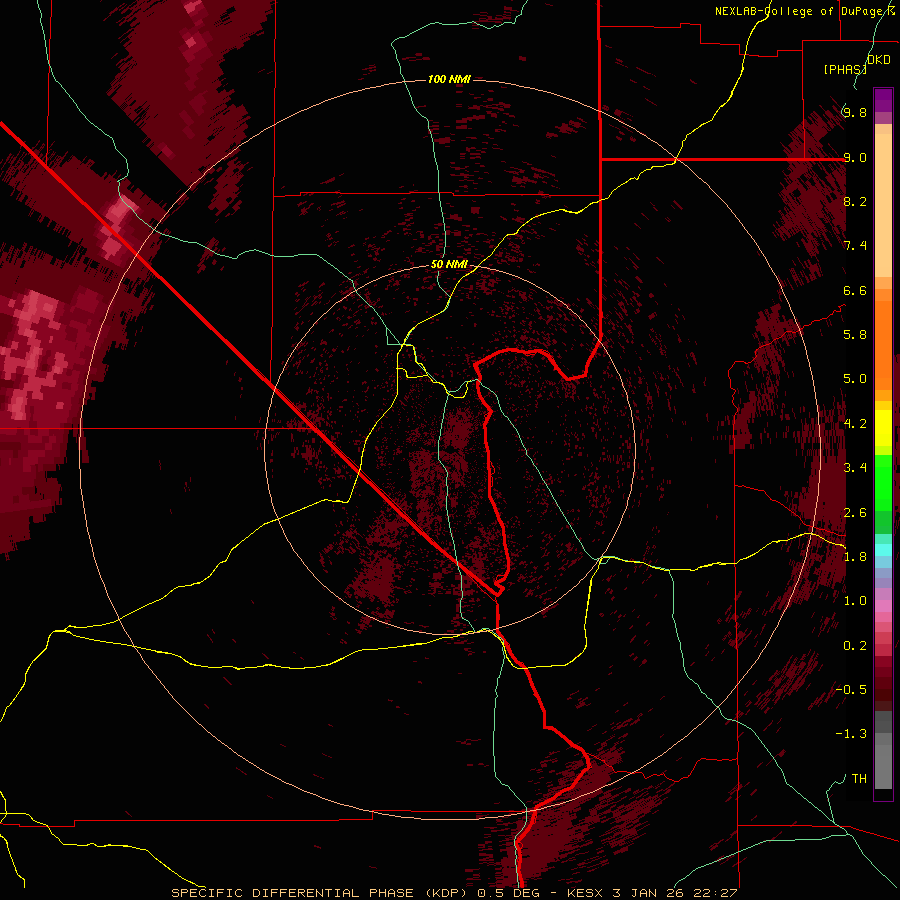Screen dimensions: 900x900
Task: Click the [PHAS] label above the color scale
Action: (845, 69)
